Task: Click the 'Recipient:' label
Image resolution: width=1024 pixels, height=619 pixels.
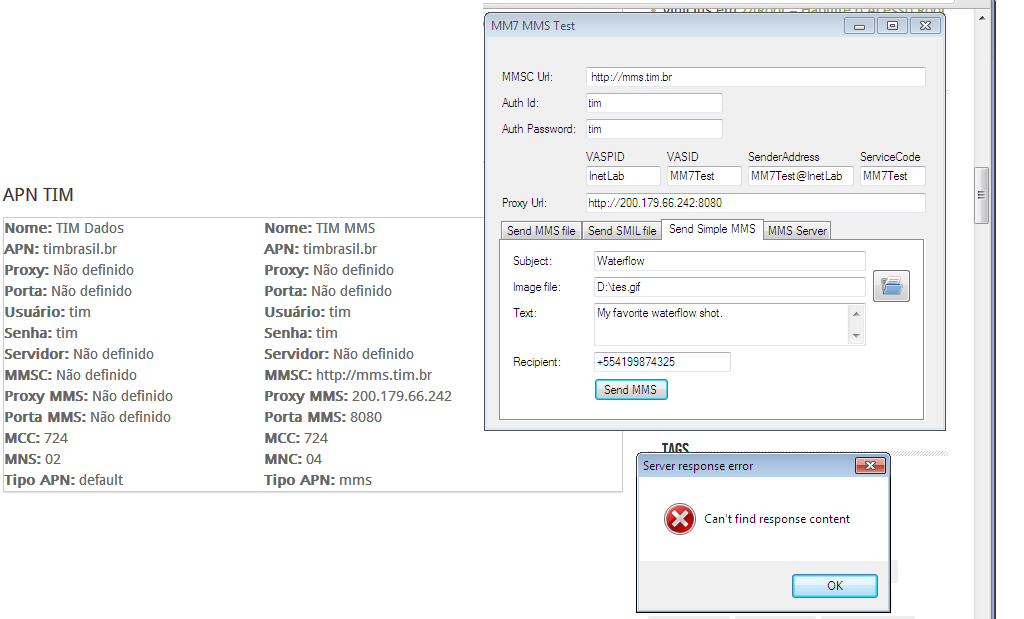Action: [x=537, y=362]
